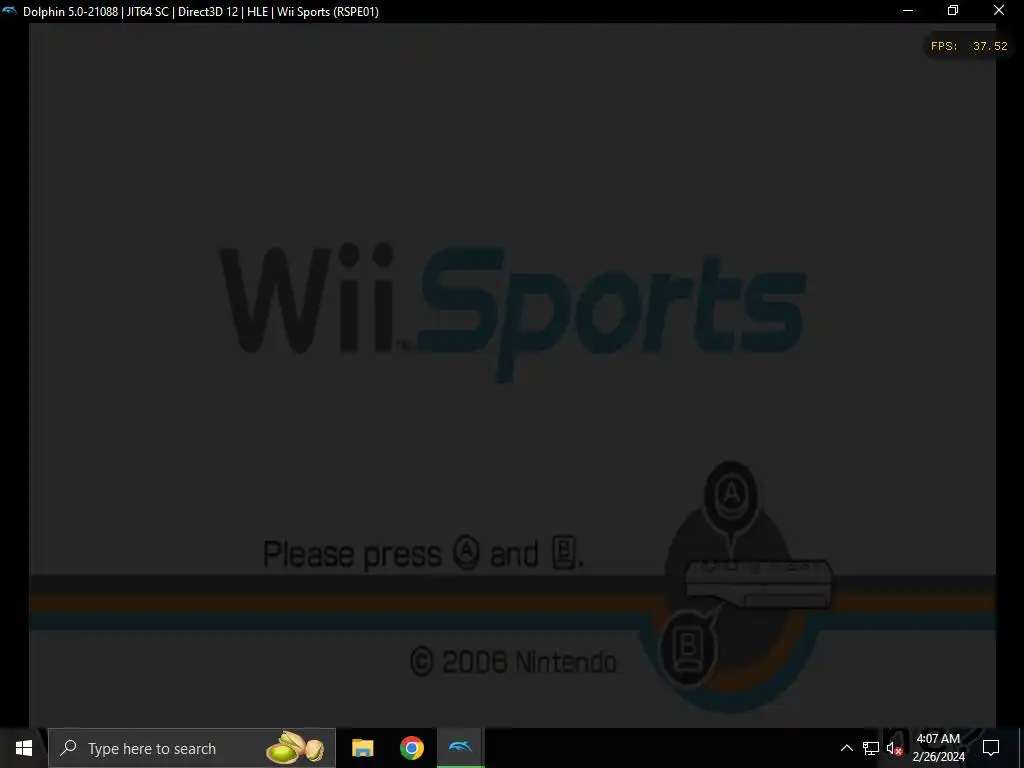Open the network status tray icon

pos(871,748)
